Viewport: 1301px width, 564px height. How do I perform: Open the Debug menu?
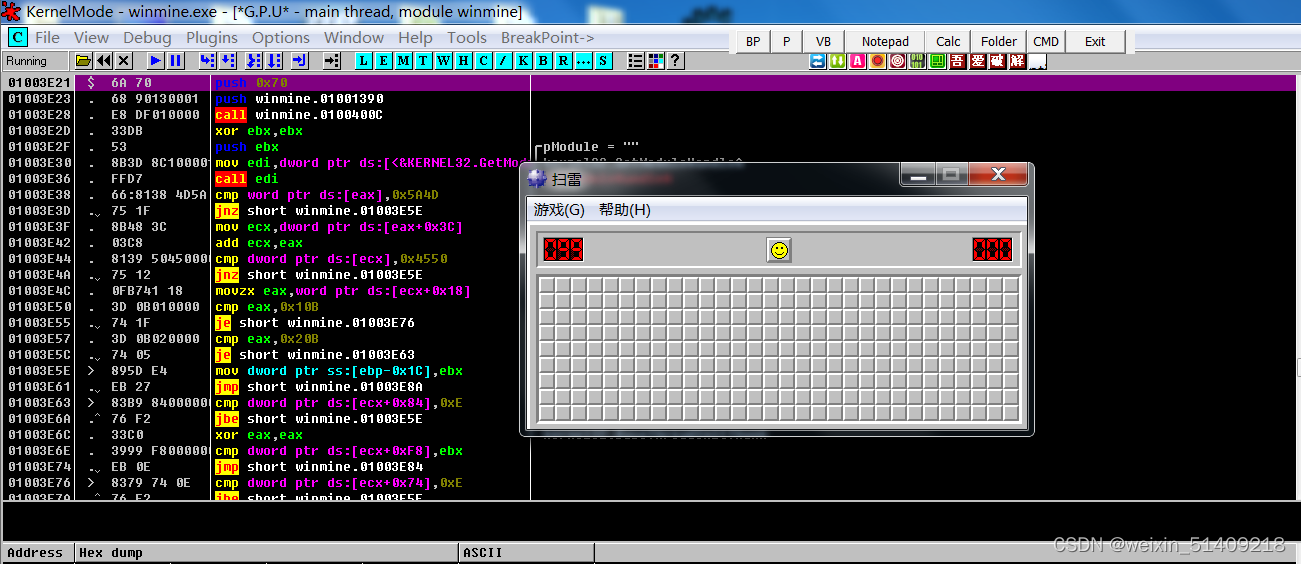[147, 38]
